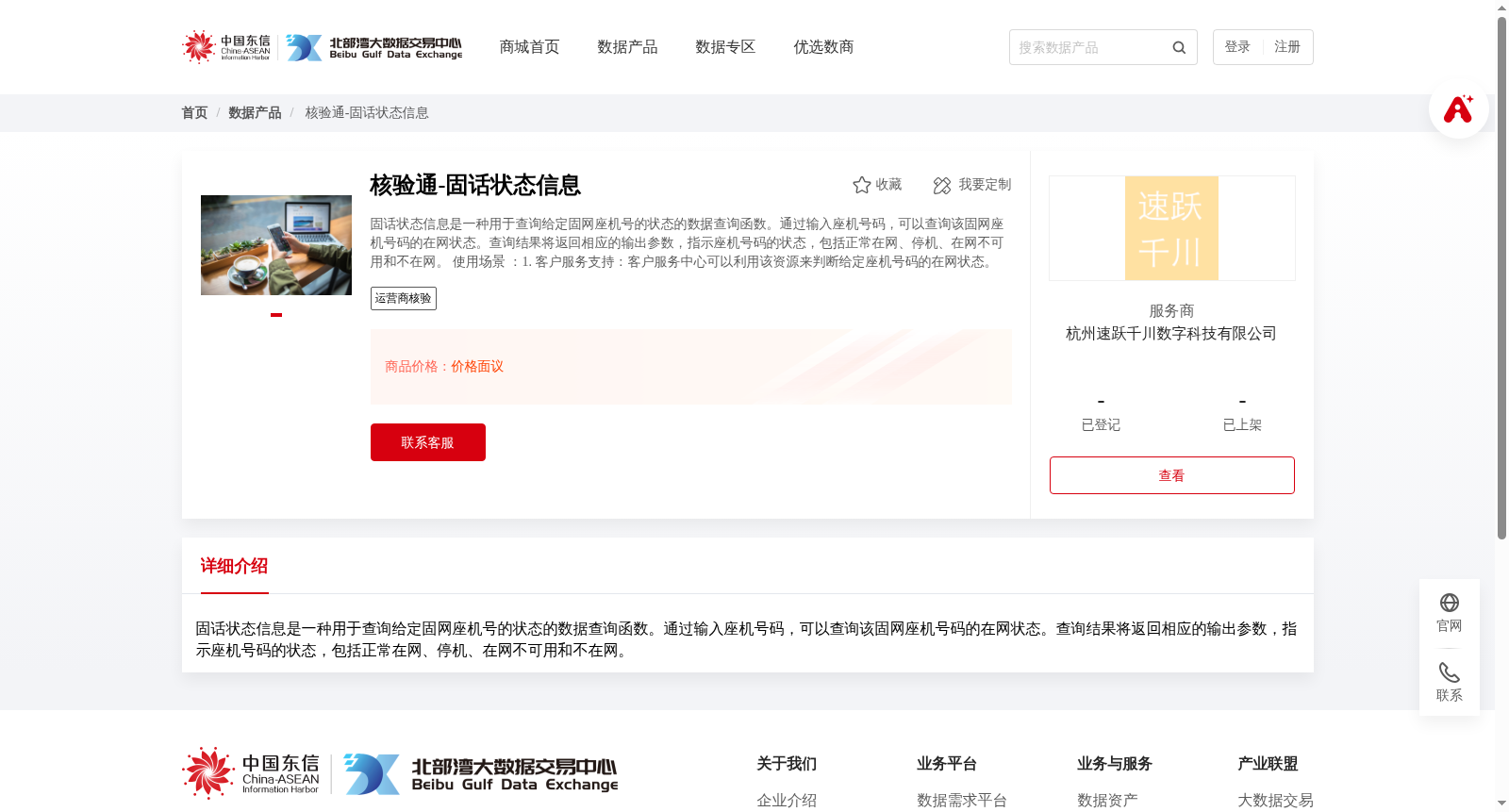Click the 运营商核验 tag
This screenshot has width=1509, height=812.
[404, 299]
